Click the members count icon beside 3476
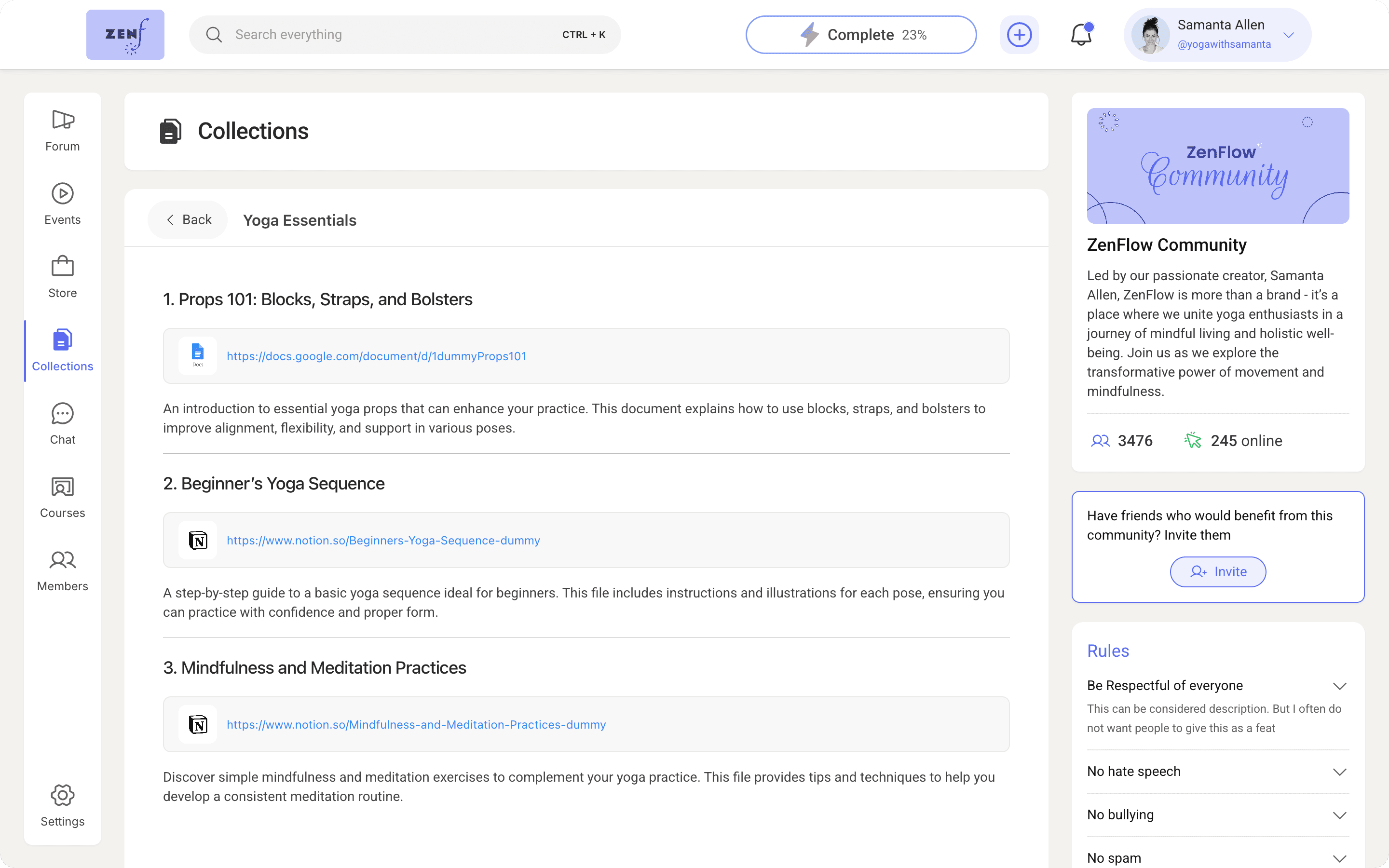Image resolution: width=1389 pixels, height=868 pixels. point(1100,441)
